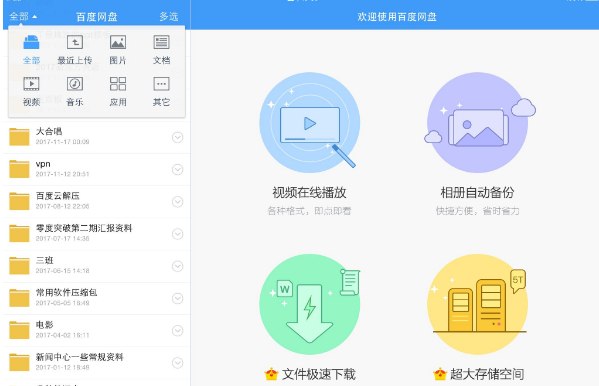Select the 大合唱 folder name
Screen dimensions: 599x386
coord(49,131)
